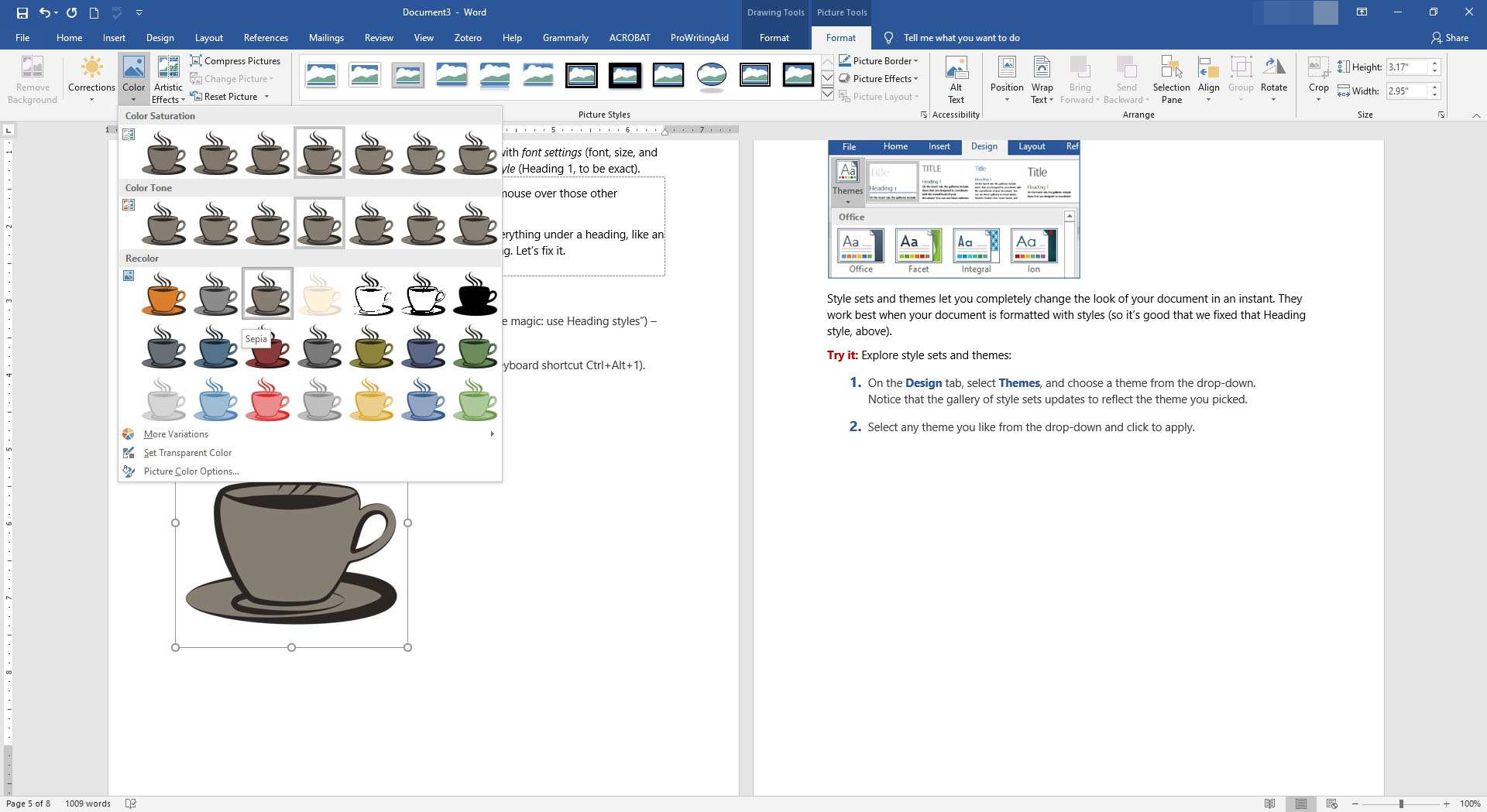Open Picture Color Options

click(x=191, y=471)
